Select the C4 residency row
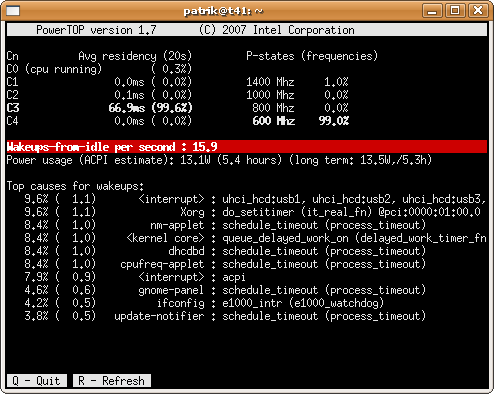 point(99,121)
